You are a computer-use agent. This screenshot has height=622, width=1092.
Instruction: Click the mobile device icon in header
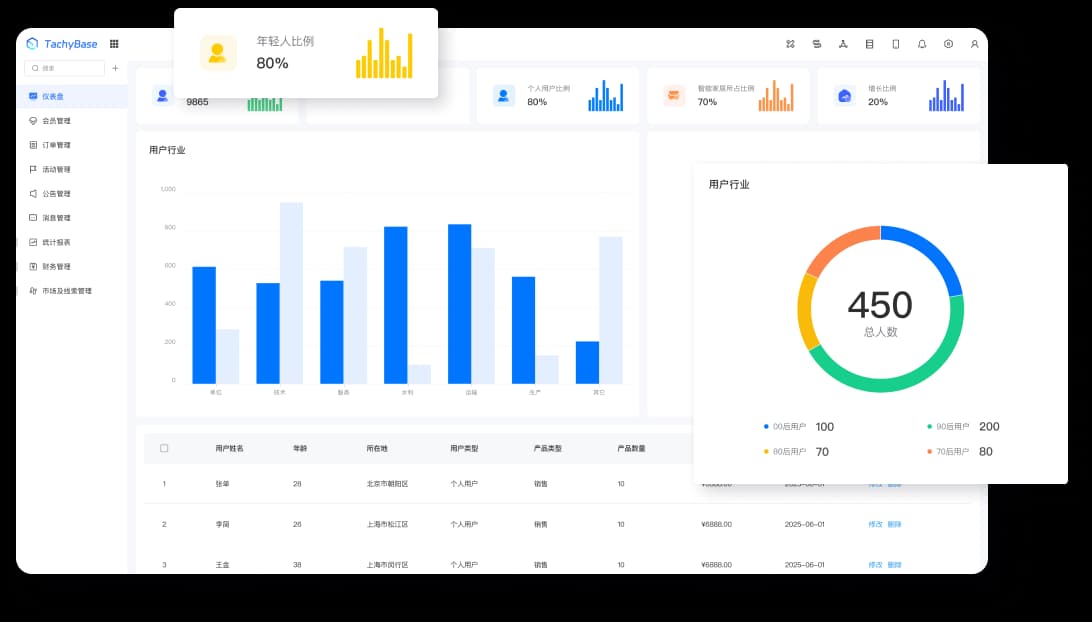(895, 44)
